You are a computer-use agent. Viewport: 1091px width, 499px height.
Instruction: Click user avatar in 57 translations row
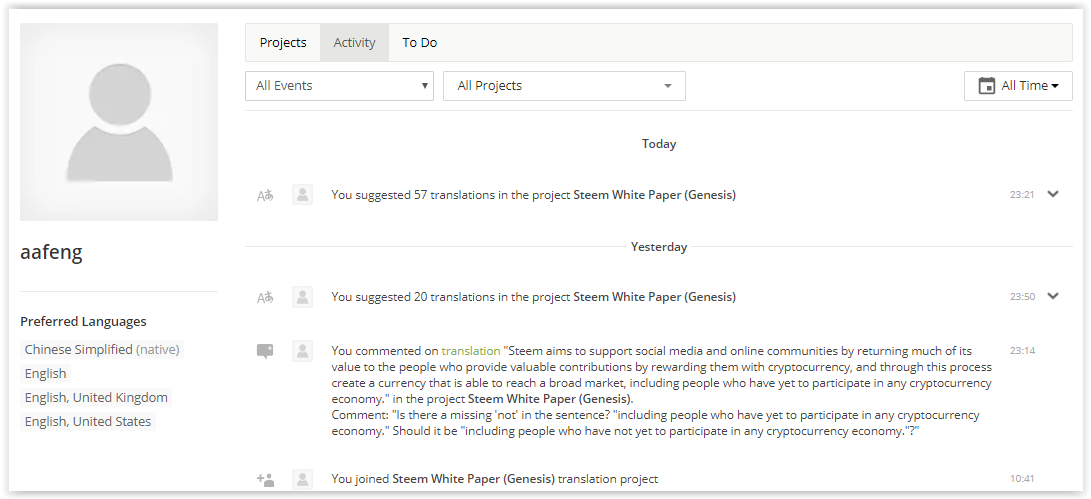tap(302, 195)
